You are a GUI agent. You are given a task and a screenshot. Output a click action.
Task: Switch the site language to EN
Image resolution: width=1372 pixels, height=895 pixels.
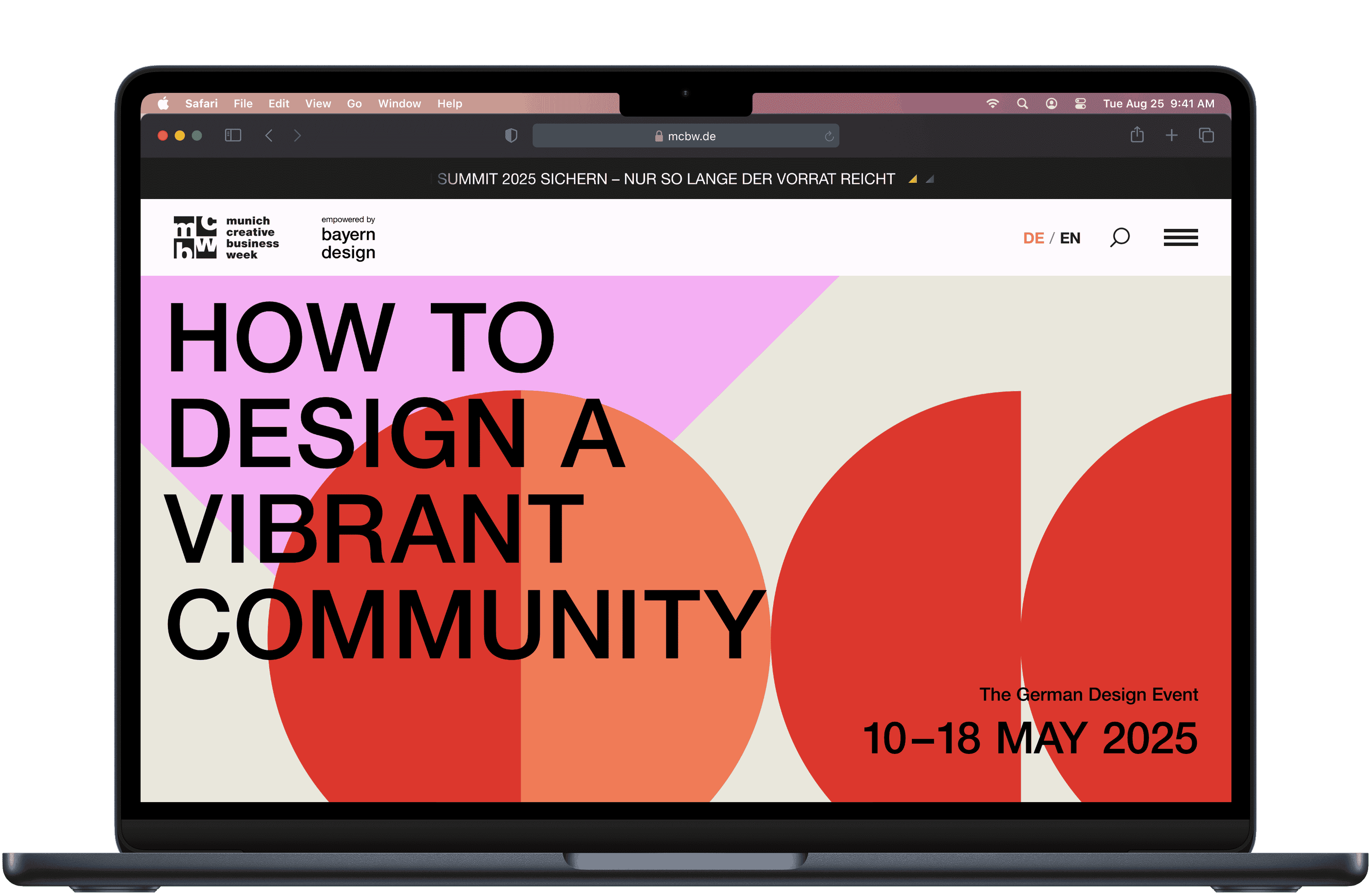pos(1070,237)
